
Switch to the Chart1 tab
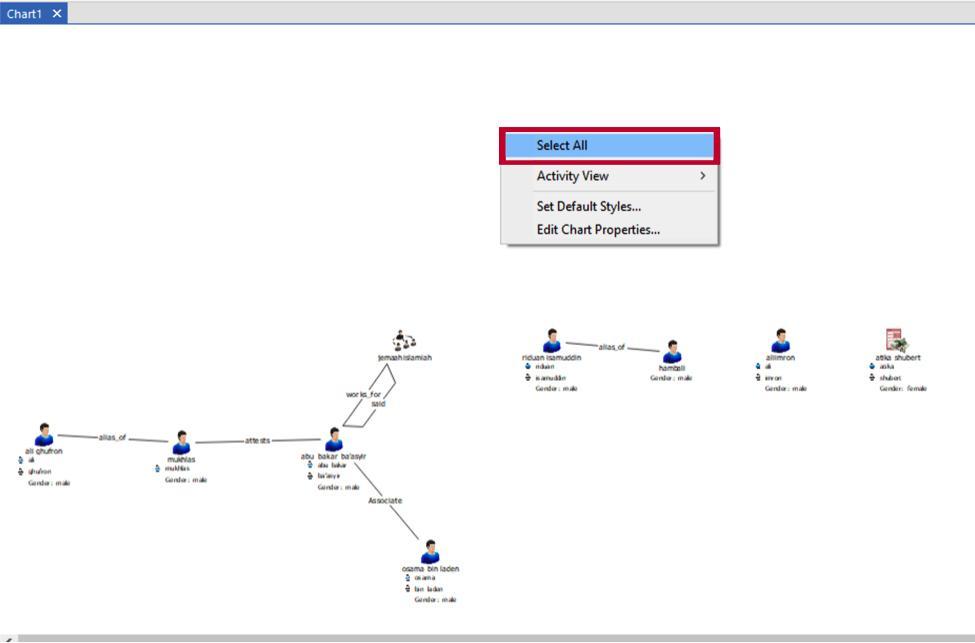[x=24, y=13]
